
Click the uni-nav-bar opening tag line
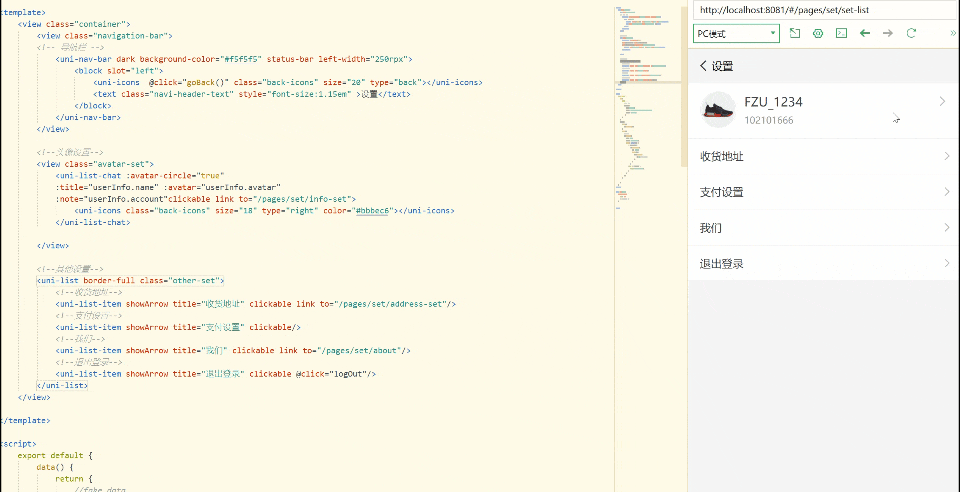234,59
